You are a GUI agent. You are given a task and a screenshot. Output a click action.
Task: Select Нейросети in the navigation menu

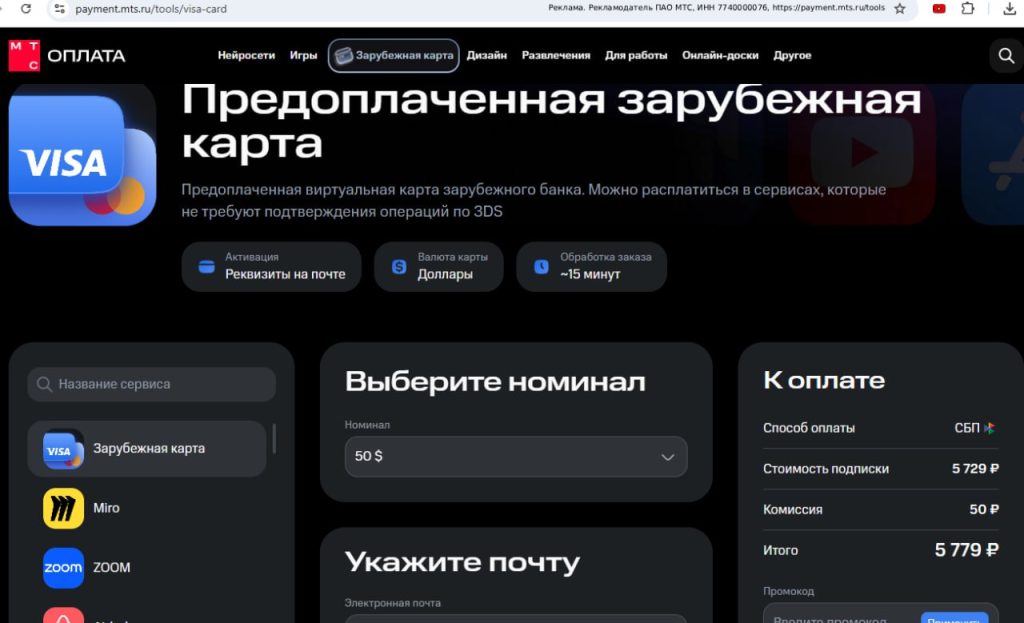[246, 55]
